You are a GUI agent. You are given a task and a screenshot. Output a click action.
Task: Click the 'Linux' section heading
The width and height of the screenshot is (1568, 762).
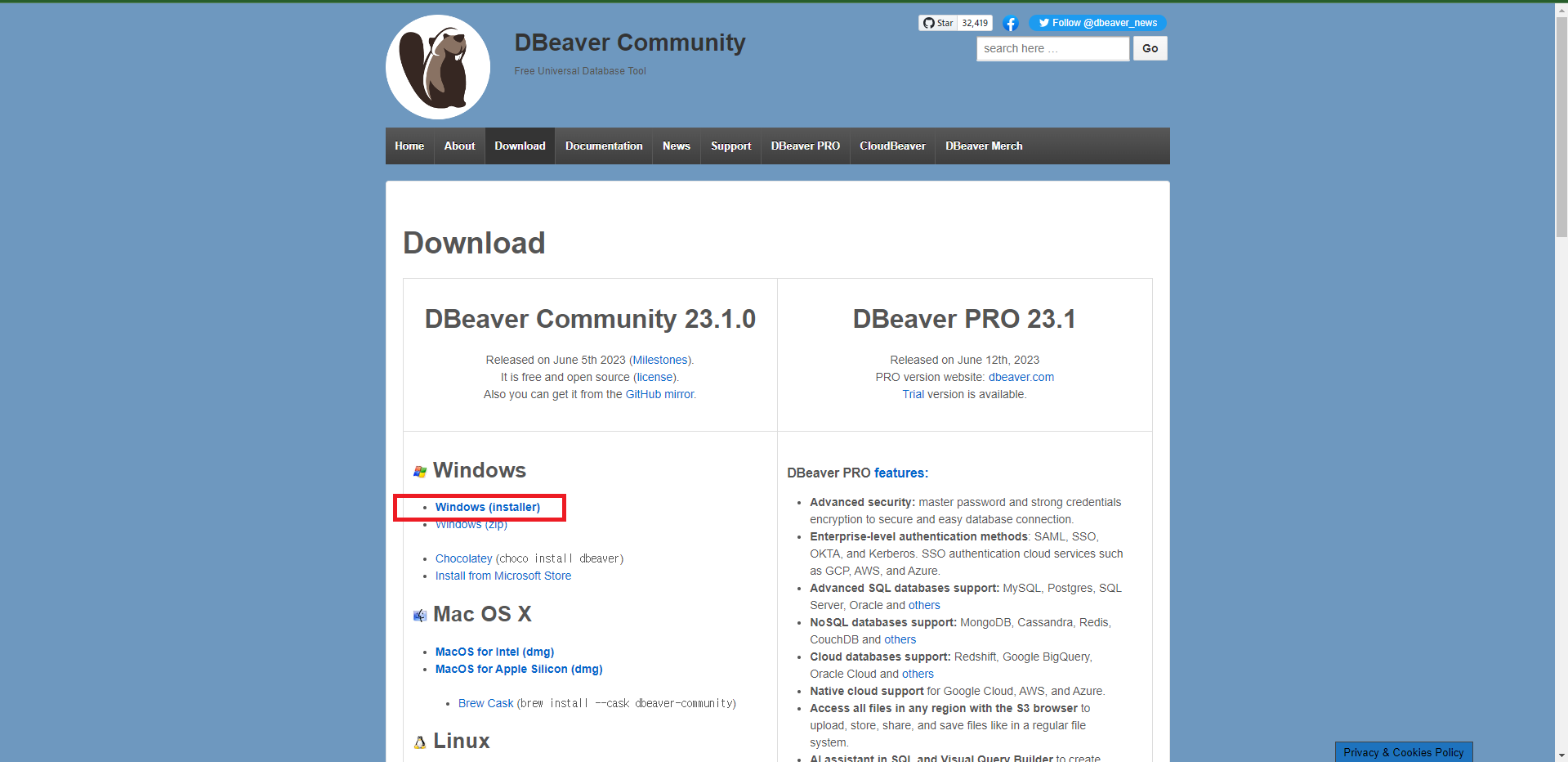click(462, 741)
